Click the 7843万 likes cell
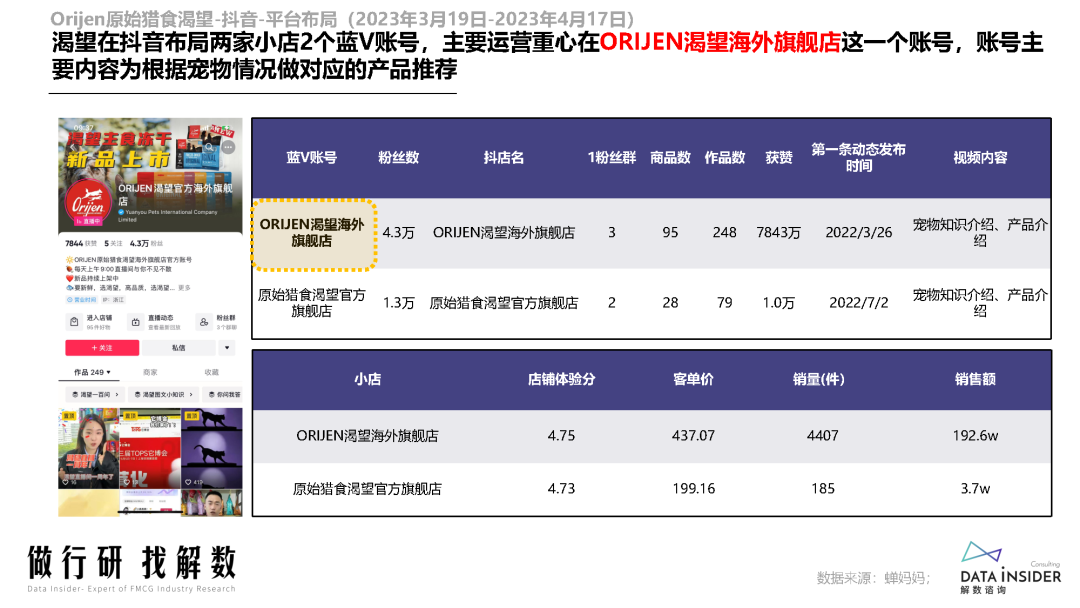Viewport: 1080px width, 608px height. click(778, 233)
